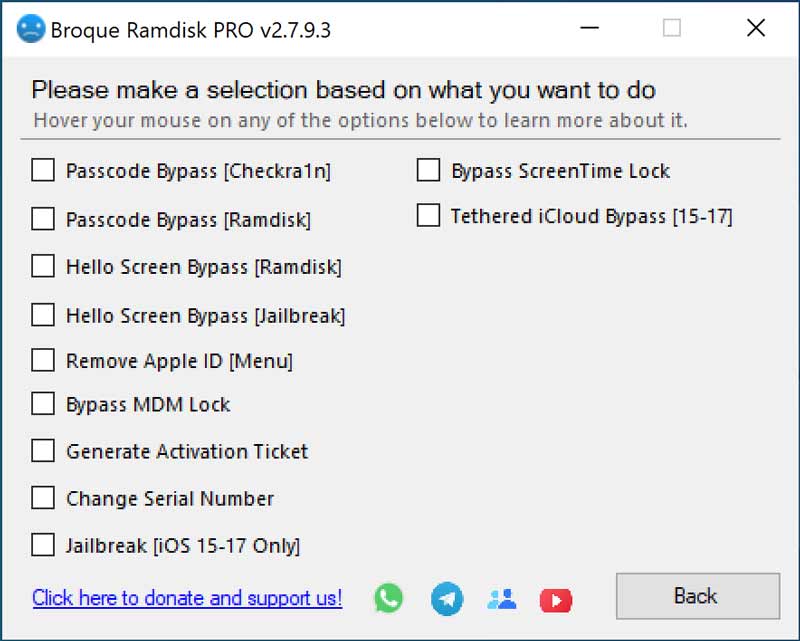The height and width of the screenshot is (641, 800).
Task: Check Remove Apple ID [Menu]
Action: pyautogui.click(x=42, y=361)
